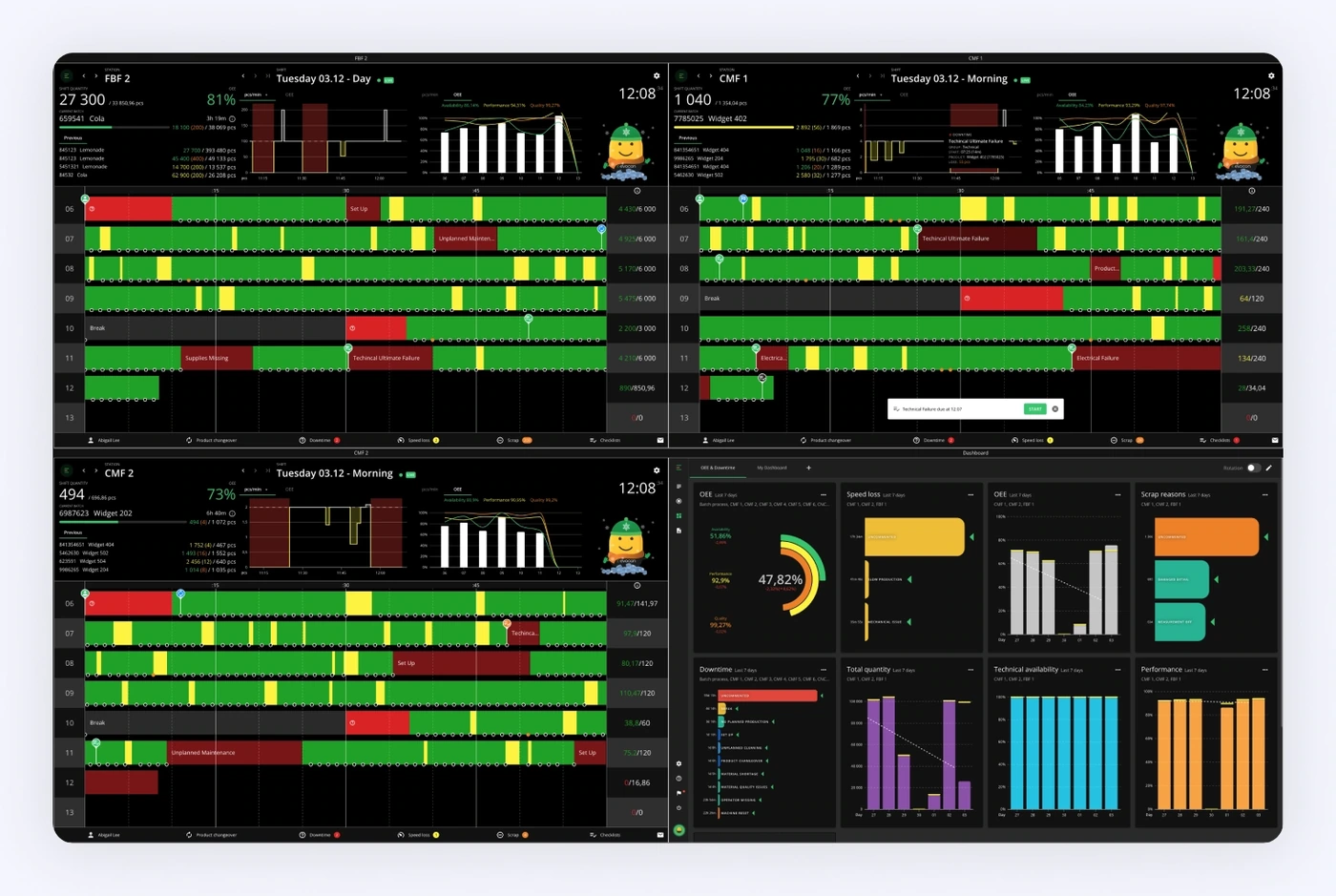This screenshot has height=896, width=1336.
Task: Open pcs/min dropdown in CMF 2 chart
Action: coord(254,489)
